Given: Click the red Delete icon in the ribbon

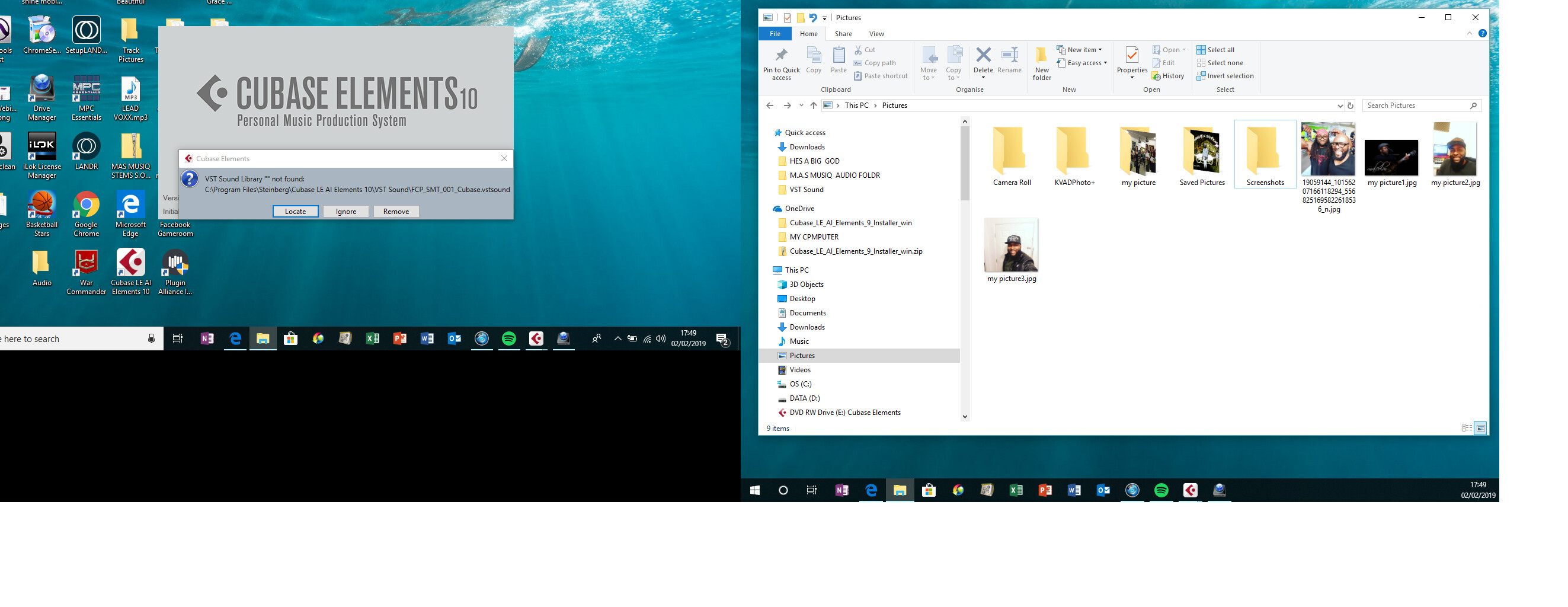Looking at the screenshot, I should coord(983,55).
